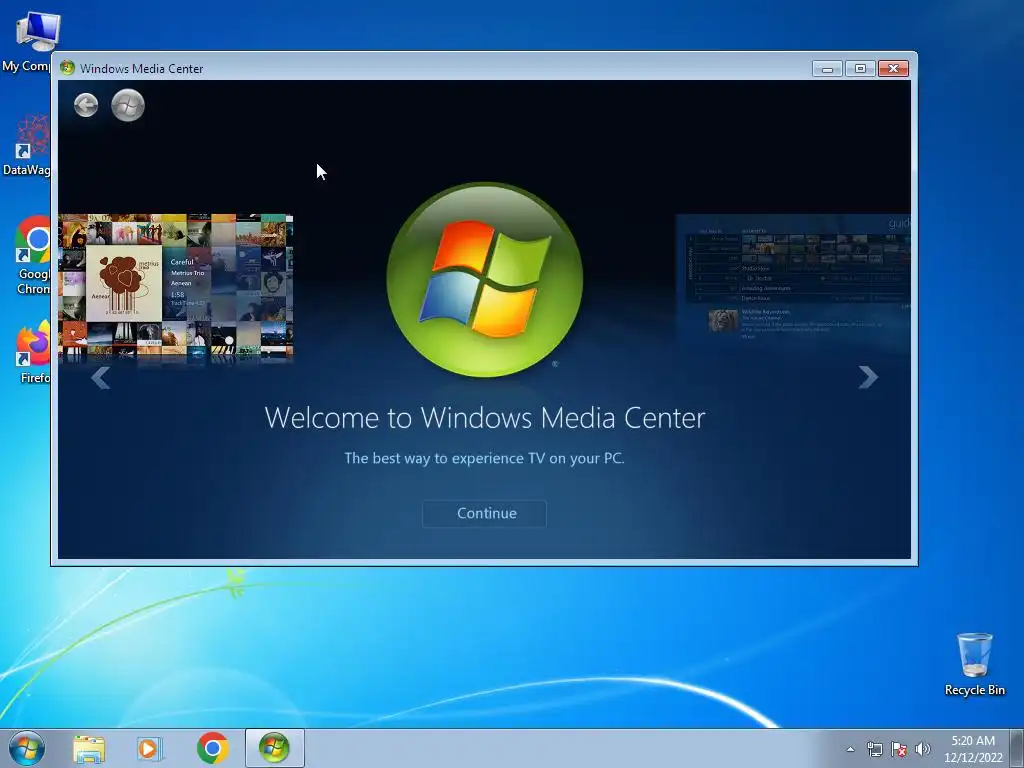
Task: Close the Windows Media Center window
Action: coord(893,69)
